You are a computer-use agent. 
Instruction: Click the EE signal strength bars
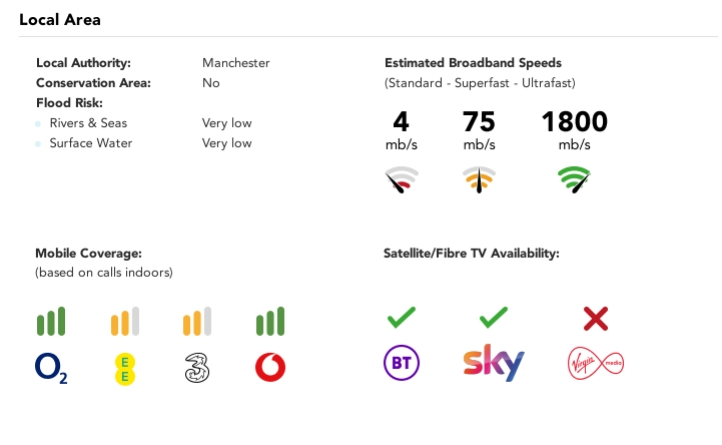[124, 322]
